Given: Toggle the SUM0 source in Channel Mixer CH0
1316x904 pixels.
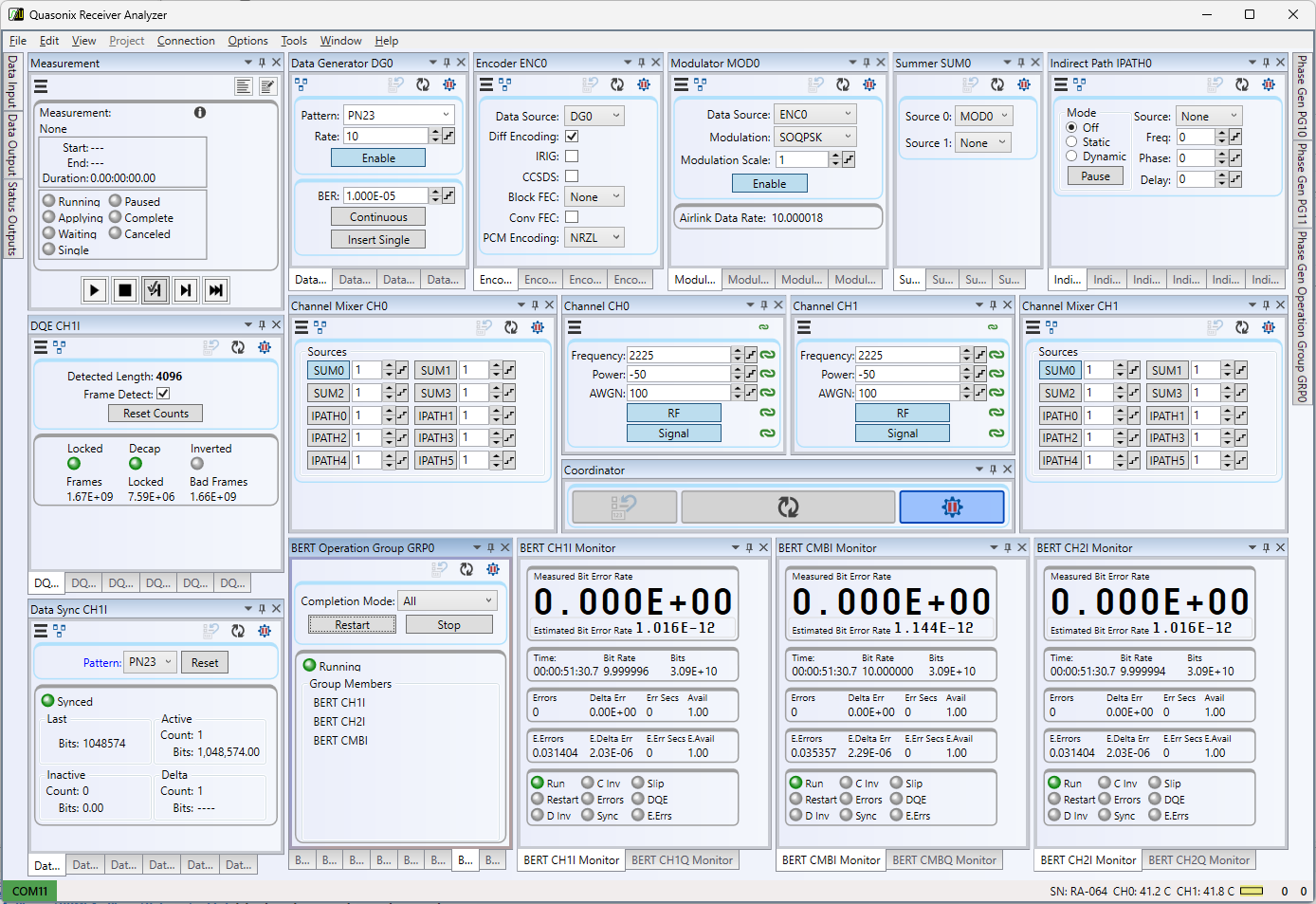Looking at the screenshot, I should [x=329, y=370].
